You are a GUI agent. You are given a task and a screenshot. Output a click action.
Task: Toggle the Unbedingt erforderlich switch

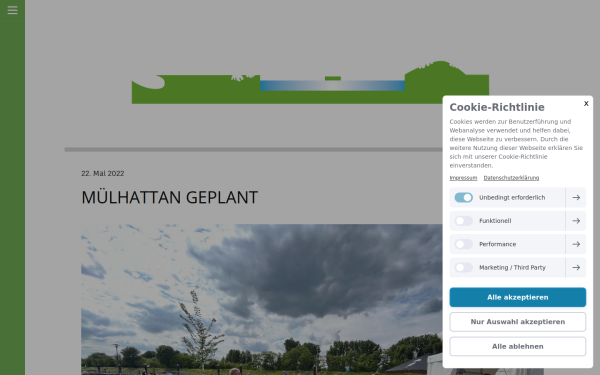coord(463,197)
